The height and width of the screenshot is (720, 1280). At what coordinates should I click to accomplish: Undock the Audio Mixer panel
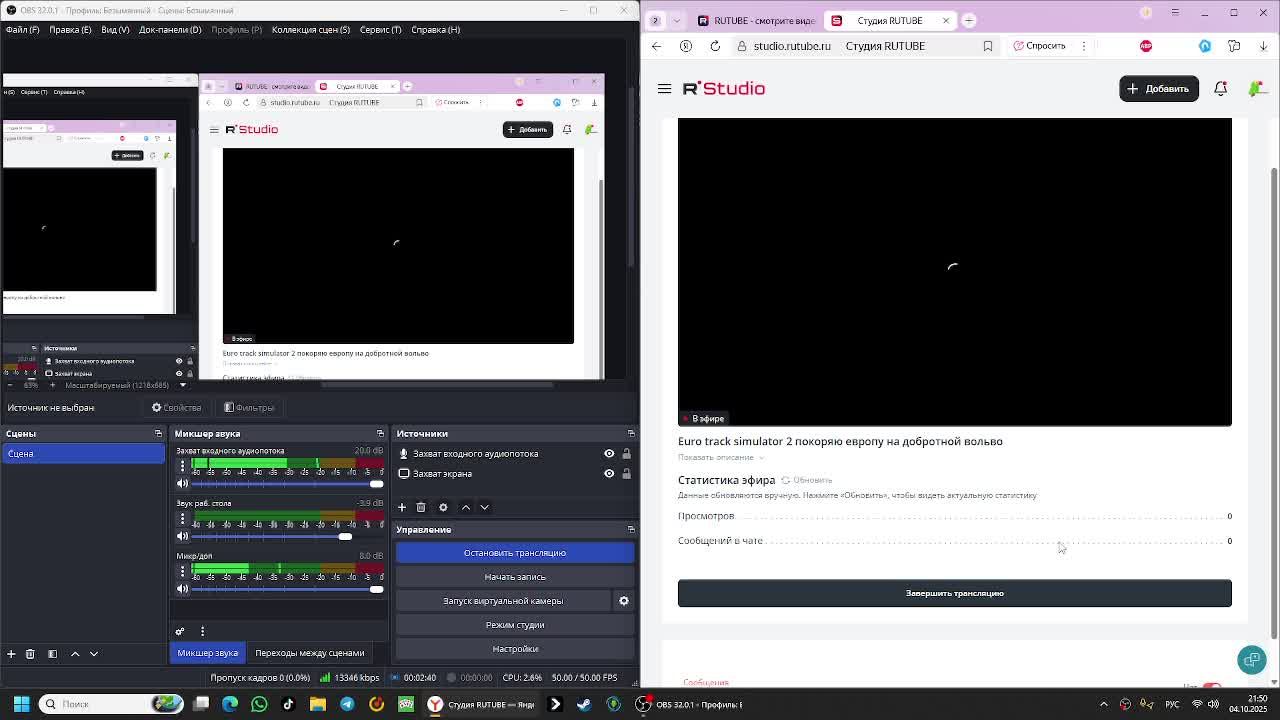[380, 434]
